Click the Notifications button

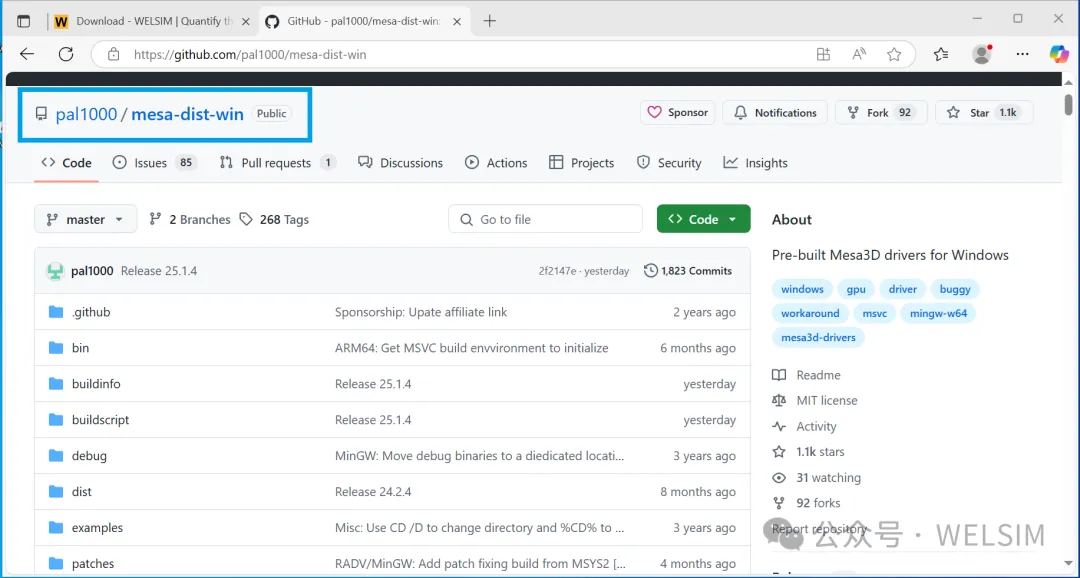[x=775, y=112]
